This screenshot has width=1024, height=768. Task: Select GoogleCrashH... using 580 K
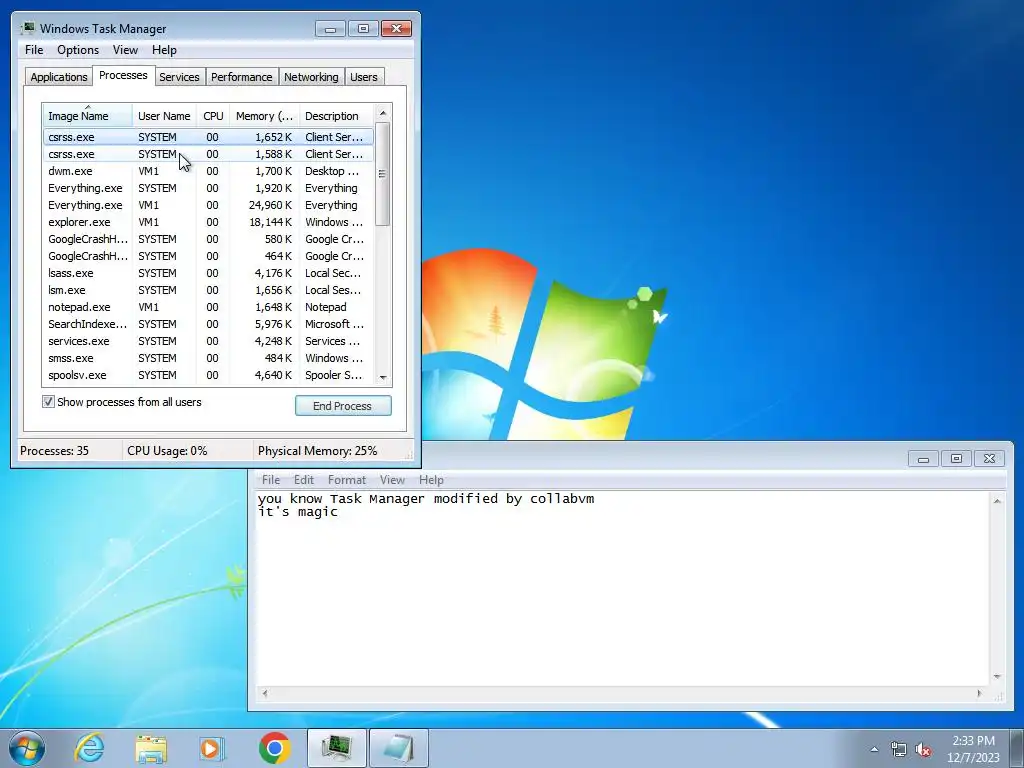pos(208,239)
